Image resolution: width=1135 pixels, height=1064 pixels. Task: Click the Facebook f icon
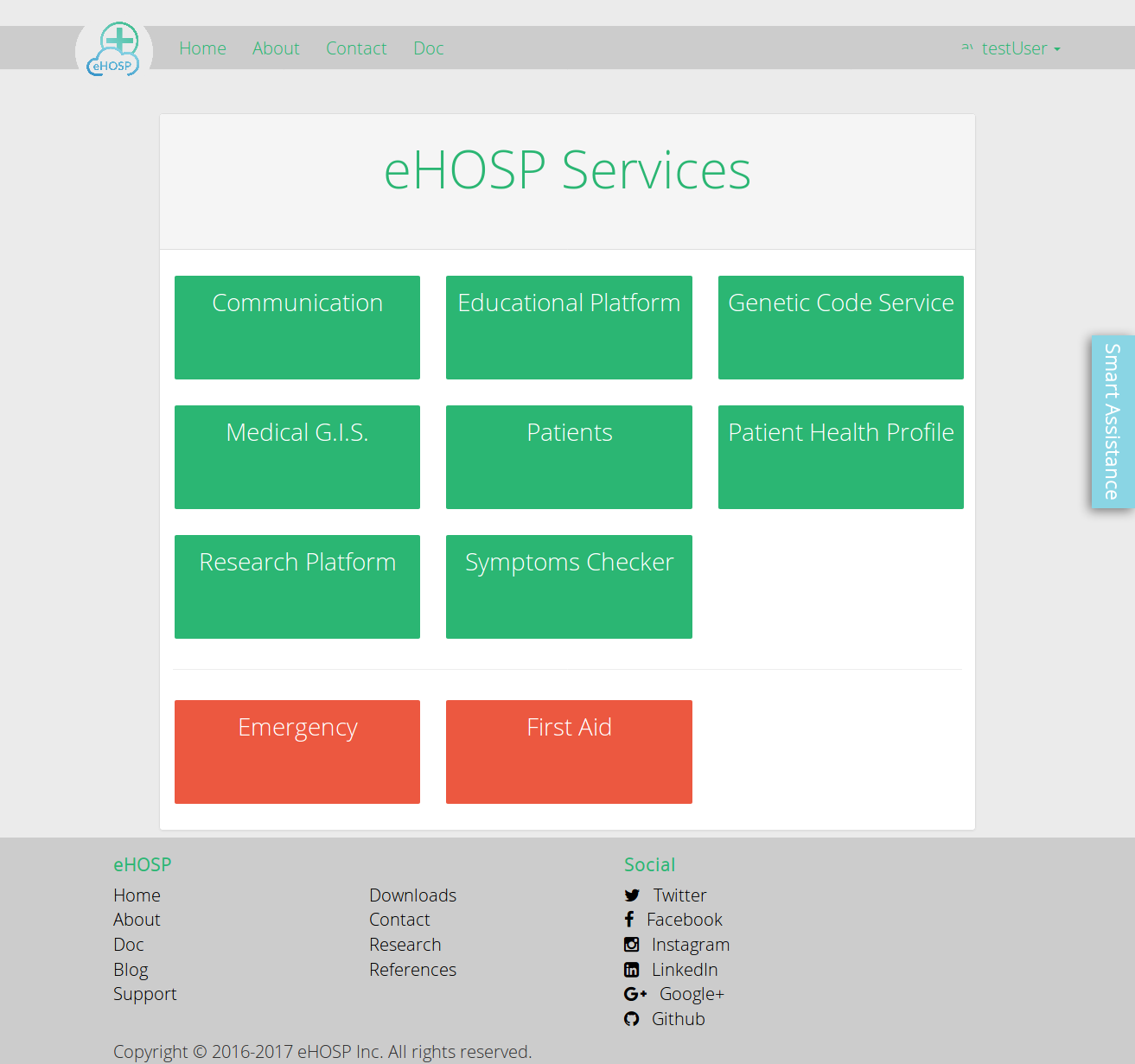(629, 920)
